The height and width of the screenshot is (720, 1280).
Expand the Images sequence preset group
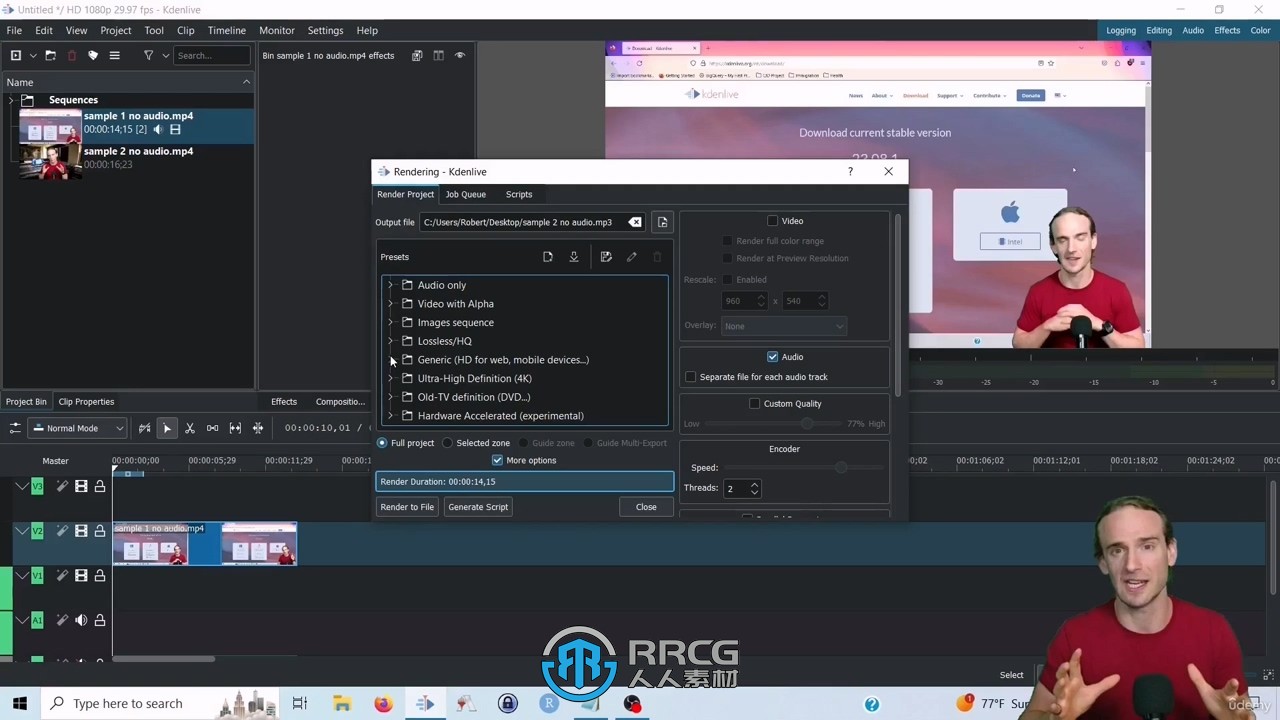point(390,322)
